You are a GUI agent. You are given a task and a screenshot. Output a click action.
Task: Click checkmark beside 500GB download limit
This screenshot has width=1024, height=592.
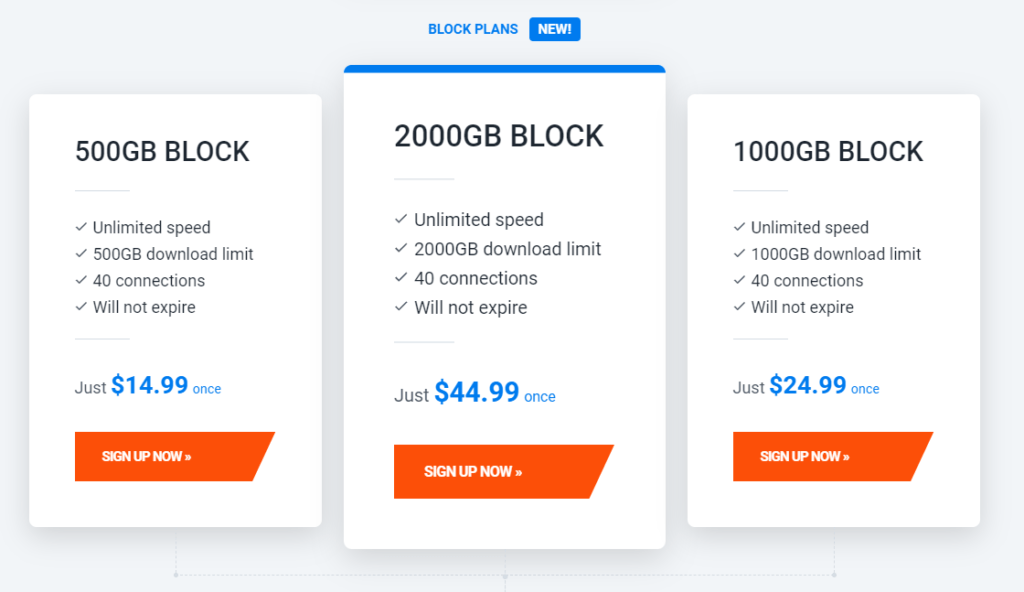point(81,254)
